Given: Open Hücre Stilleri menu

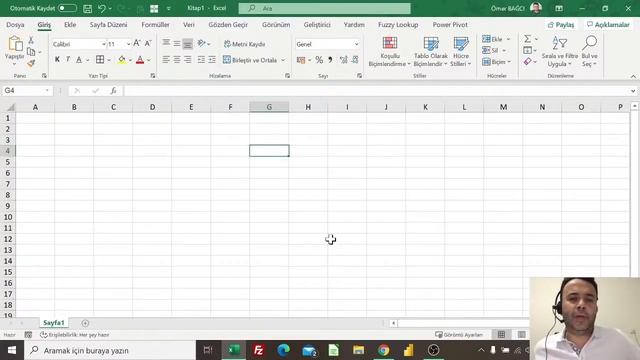Looking at the screenshot, I should click(461, 51).
